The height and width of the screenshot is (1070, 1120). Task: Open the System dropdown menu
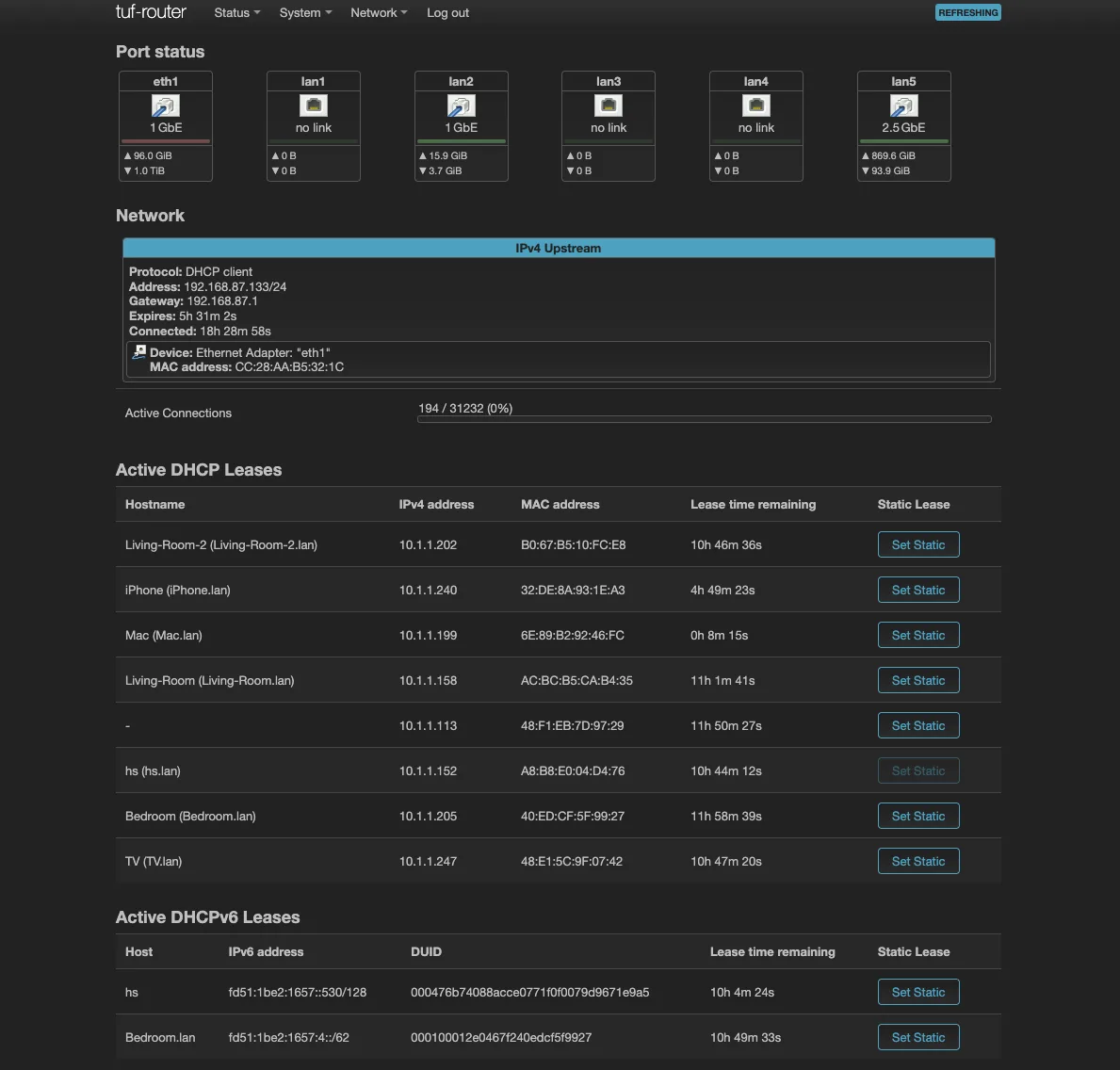pos(304,12)
